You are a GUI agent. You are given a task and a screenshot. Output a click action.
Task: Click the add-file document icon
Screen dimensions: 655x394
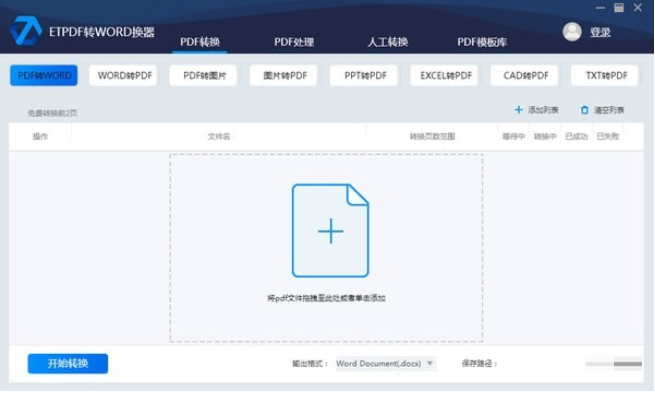pos(330,231)
